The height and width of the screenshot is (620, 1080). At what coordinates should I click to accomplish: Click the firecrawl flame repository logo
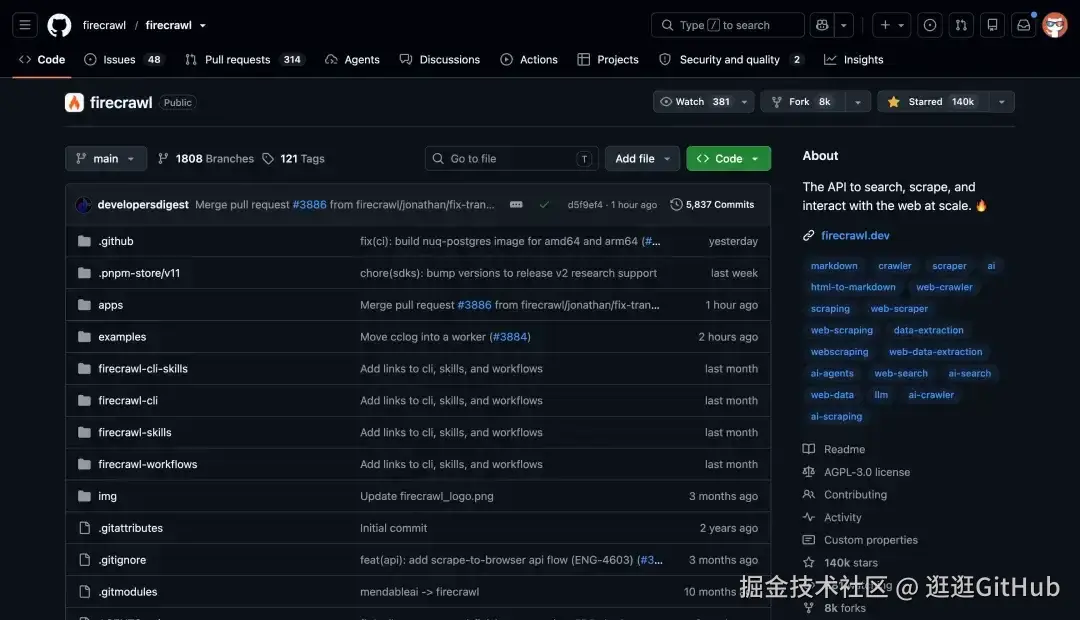point(74,103)
